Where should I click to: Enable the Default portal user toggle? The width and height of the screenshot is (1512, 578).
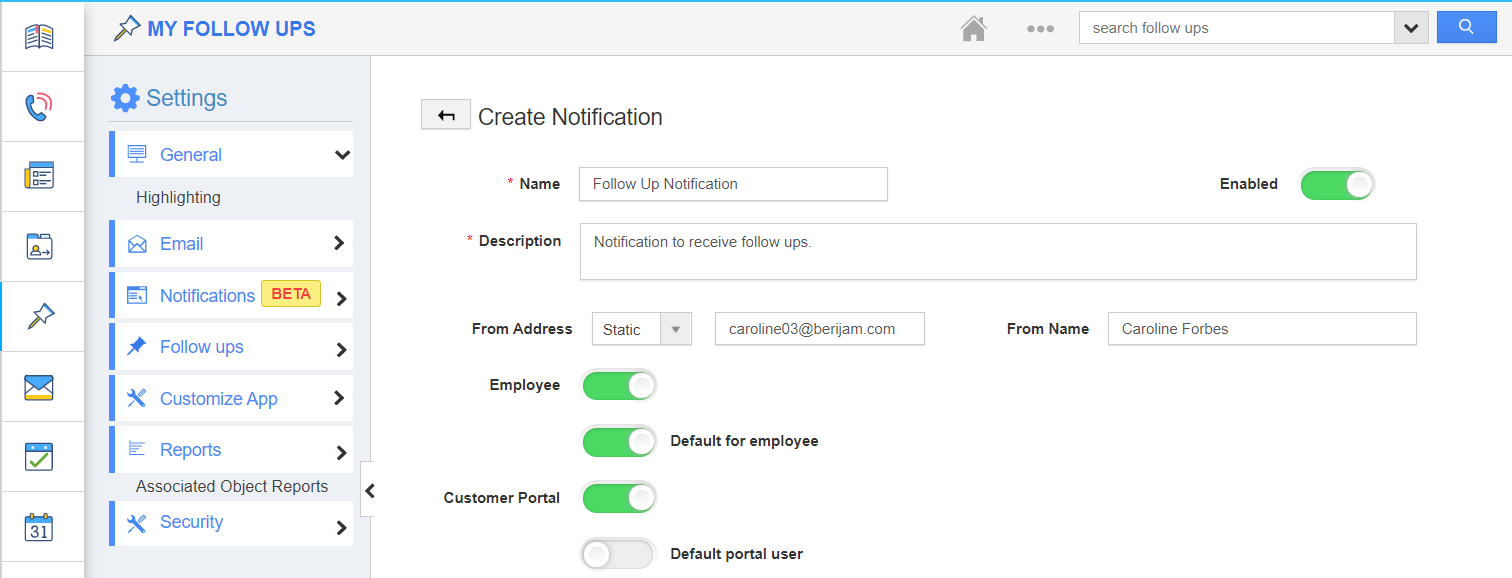click(619, 554)
